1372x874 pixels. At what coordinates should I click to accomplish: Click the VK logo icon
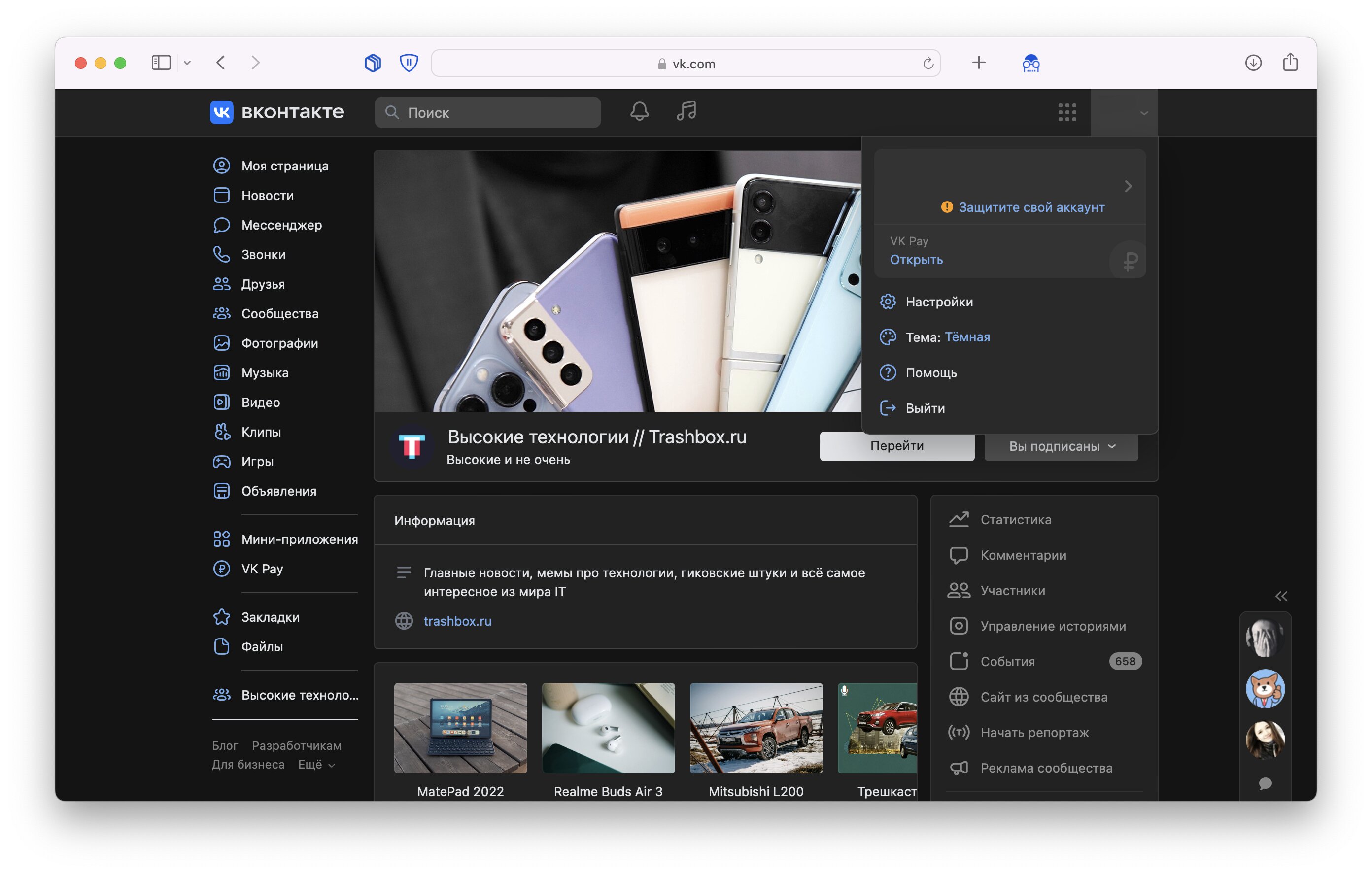[221, 112]
